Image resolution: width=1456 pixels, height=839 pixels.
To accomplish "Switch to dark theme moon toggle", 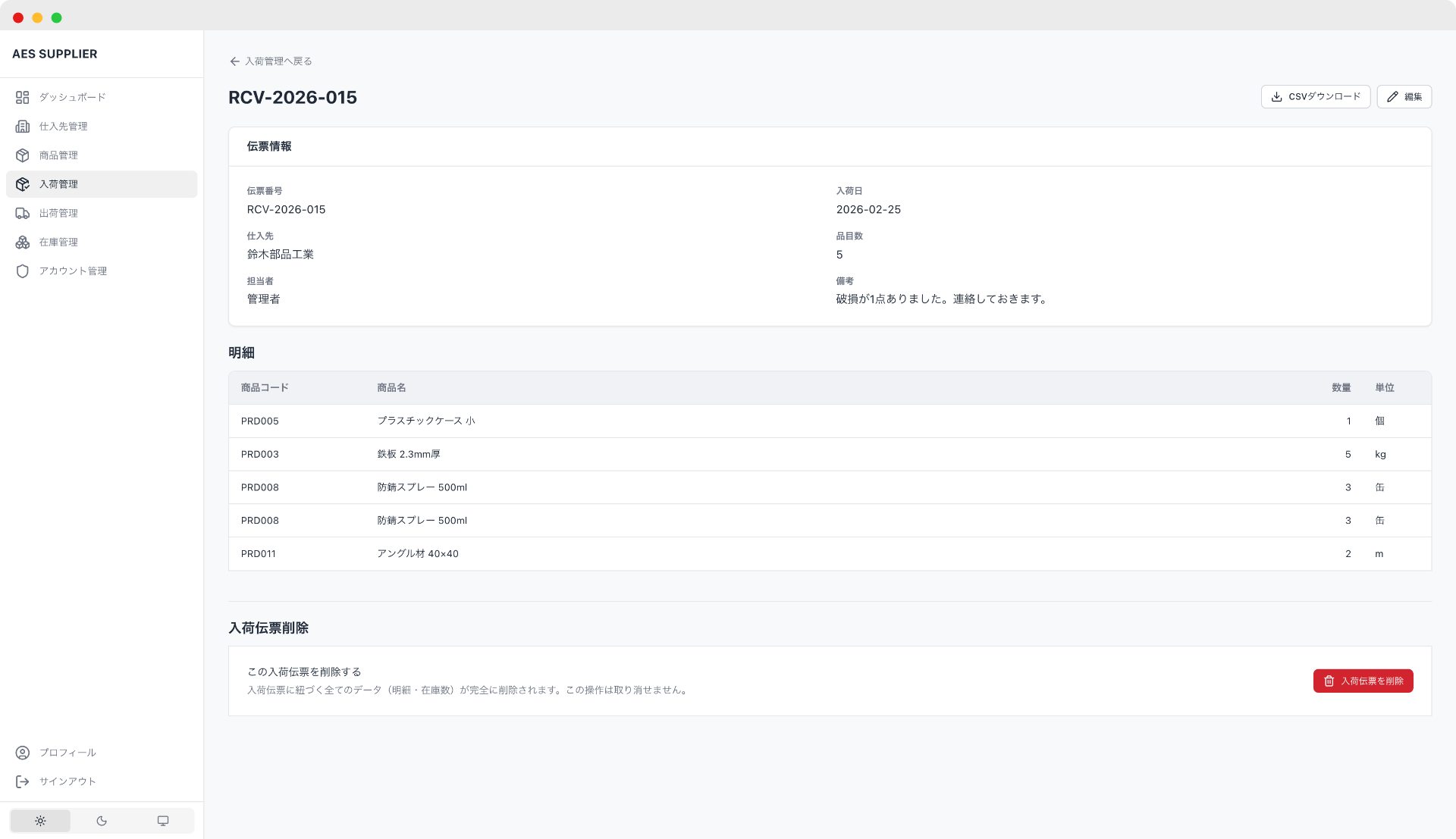I will click(x=102, y=821).
